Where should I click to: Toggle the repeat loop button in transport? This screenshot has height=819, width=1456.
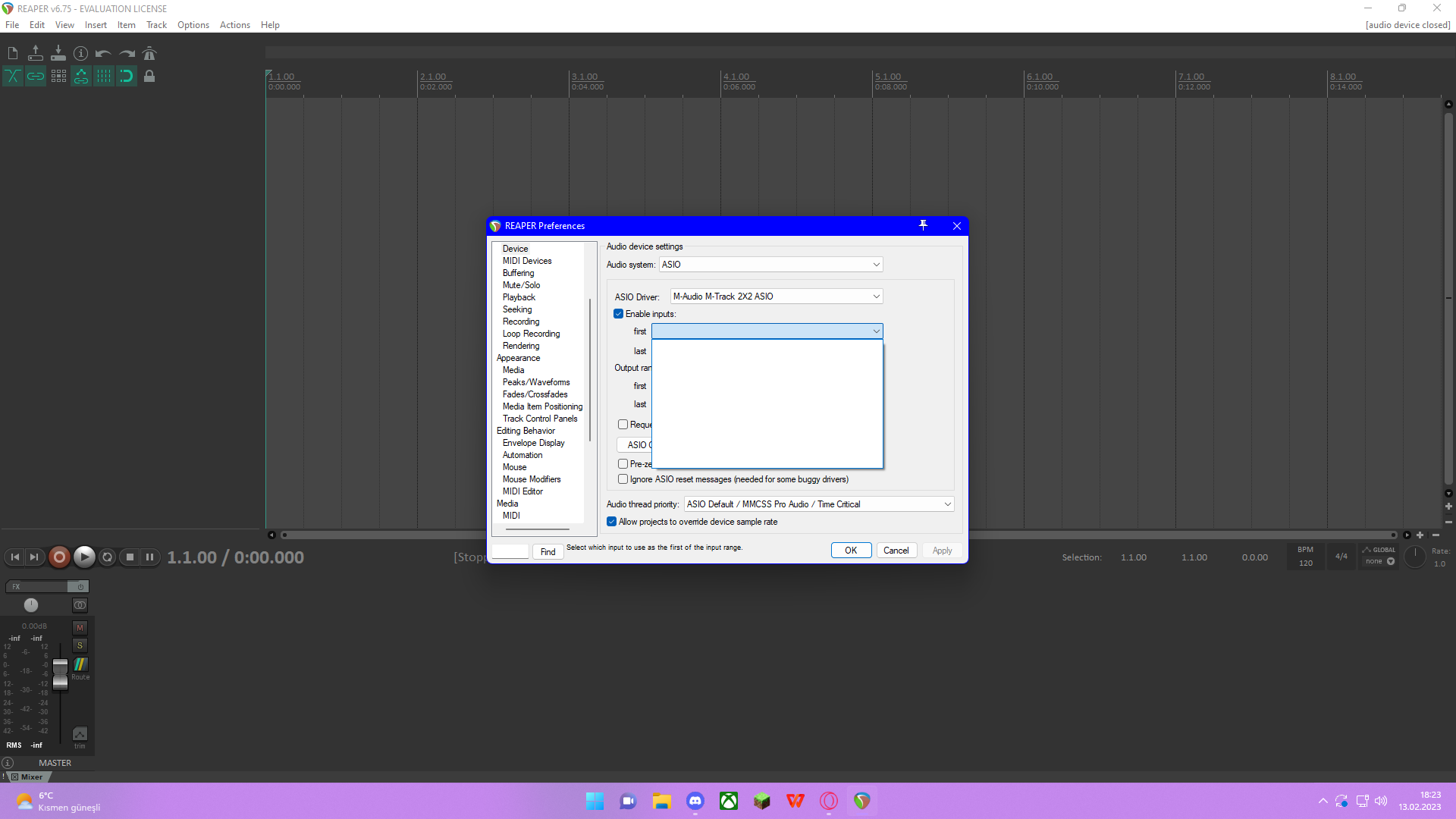(107, 557)
